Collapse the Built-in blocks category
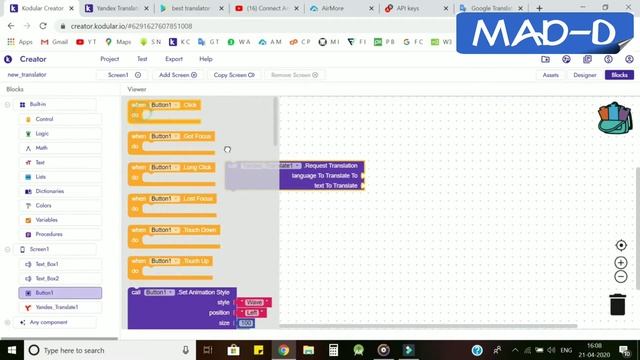Screen dimensions: 640x360 [x=7, y=104]
